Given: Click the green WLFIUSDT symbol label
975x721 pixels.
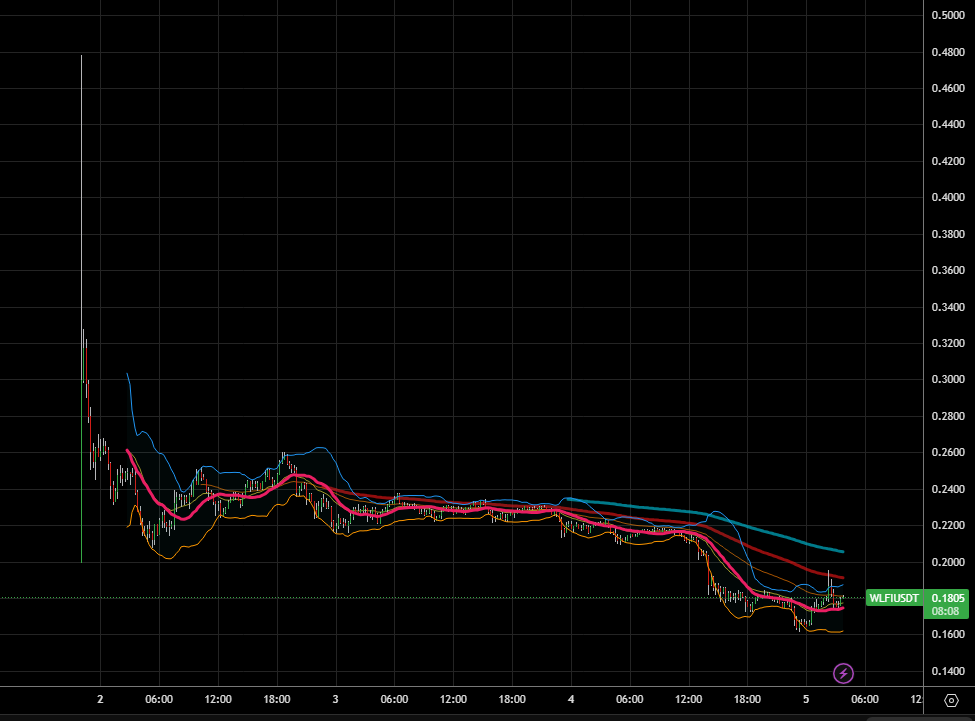Looking at the screenshot, I should coord(894,598).
